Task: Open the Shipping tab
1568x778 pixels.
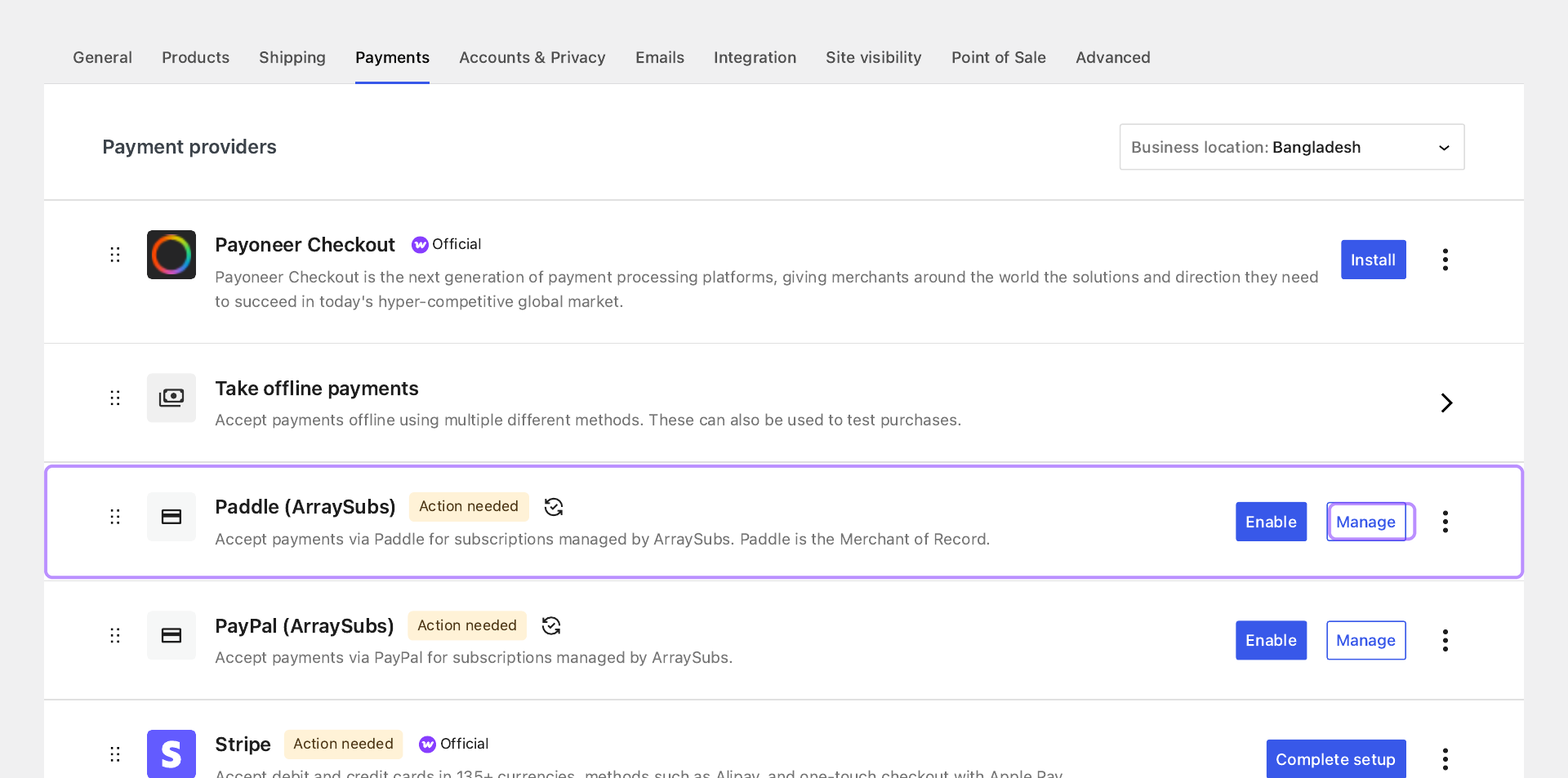Action: [x=292, y=57]
